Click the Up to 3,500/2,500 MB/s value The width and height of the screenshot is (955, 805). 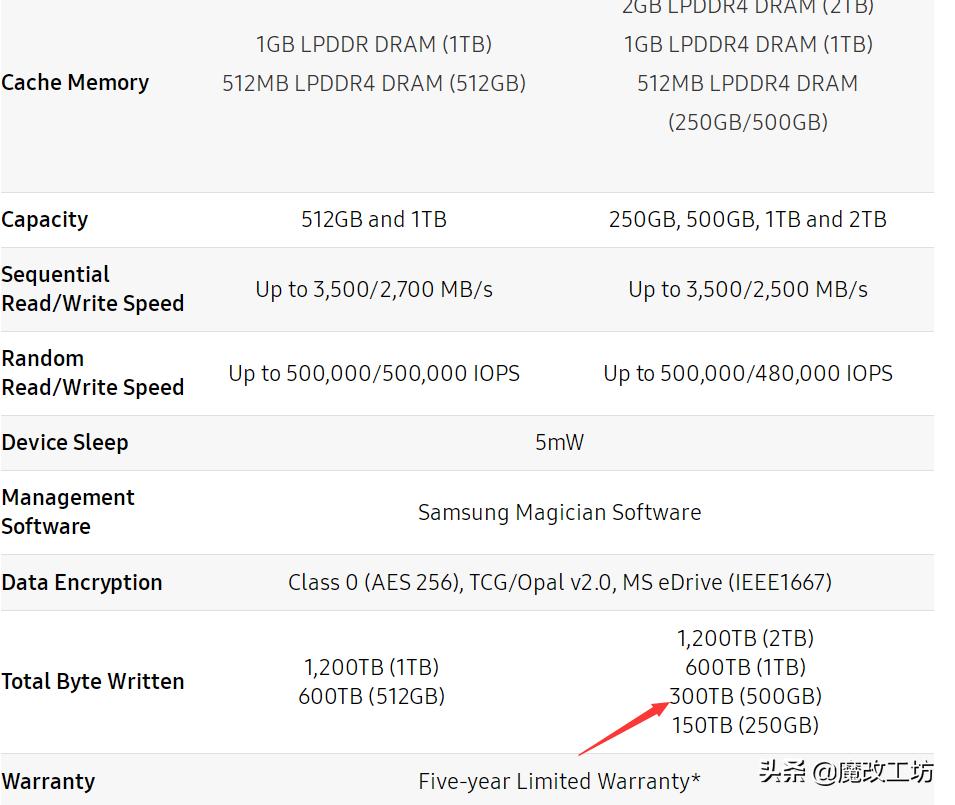[748, 290]
